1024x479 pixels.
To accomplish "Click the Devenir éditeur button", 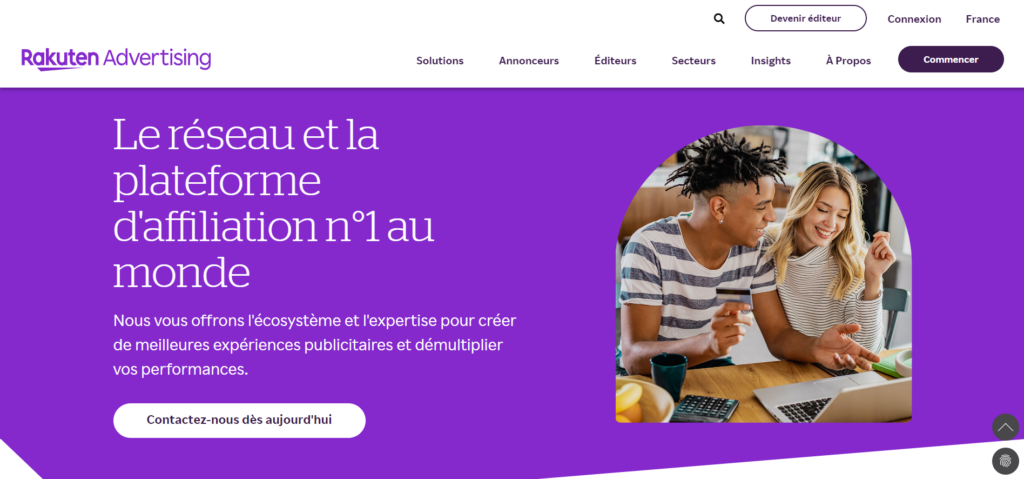I will pyautogui.click(x=805, y=18).
